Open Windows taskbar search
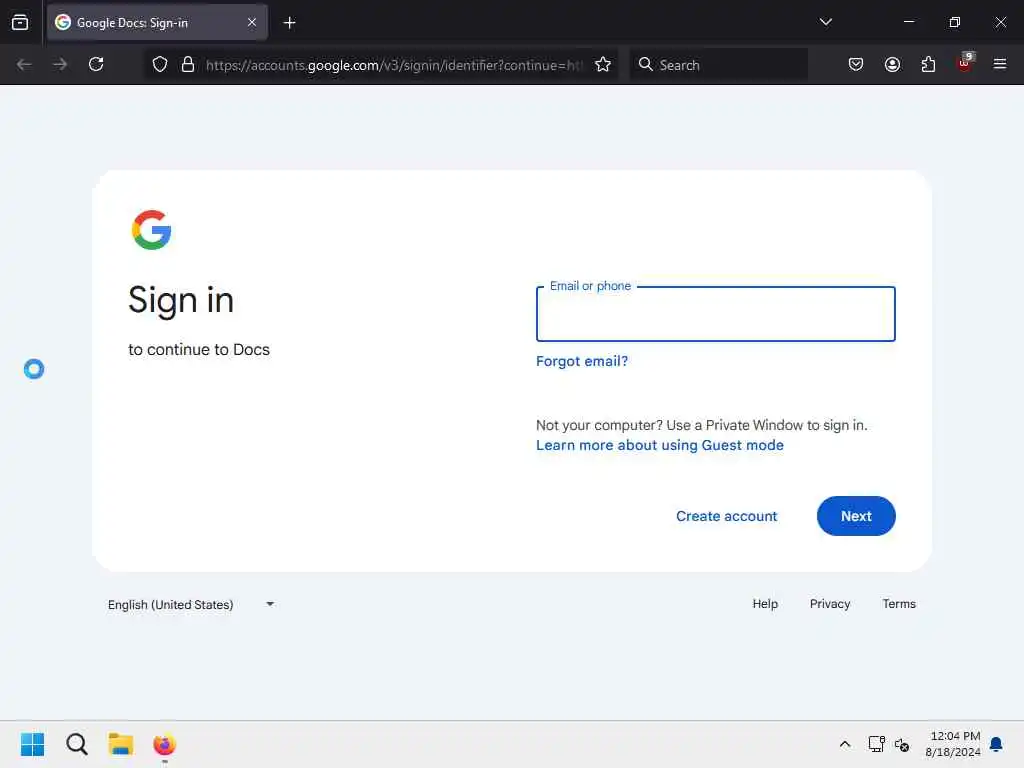Image resolution: width=1024 pixels, height=768 pixels. point(77,744)
